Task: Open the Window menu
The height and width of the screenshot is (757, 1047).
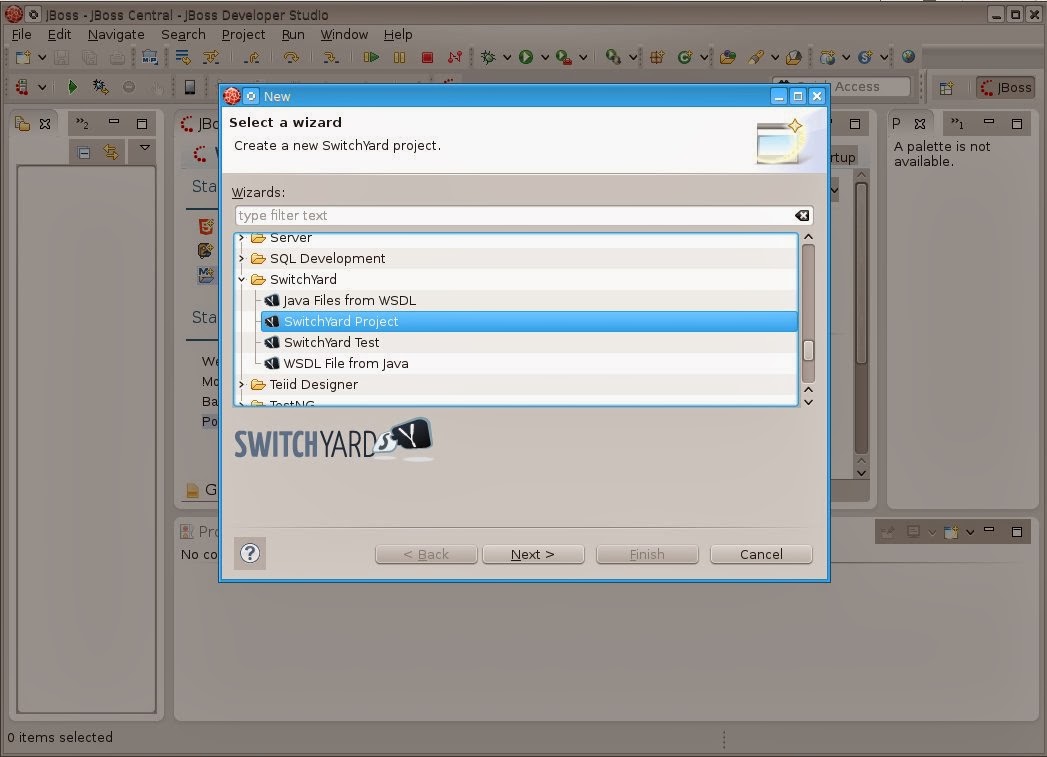Action: point(344,35)
